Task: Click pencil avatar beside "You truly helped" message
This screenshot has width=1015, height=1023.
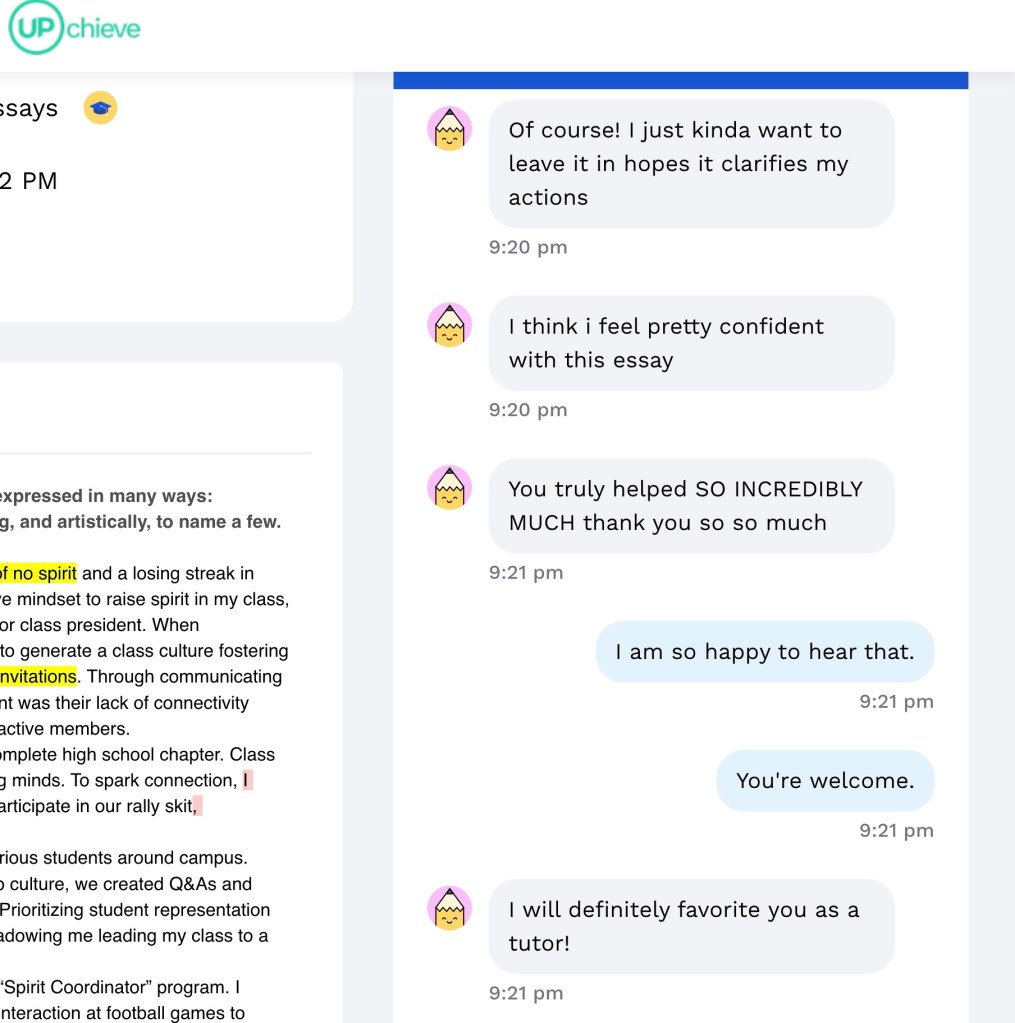Action: [449, 488]
